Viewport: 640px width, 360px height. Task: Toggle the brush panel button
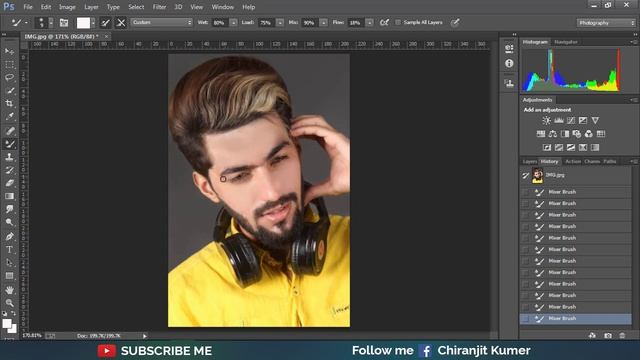64,23
